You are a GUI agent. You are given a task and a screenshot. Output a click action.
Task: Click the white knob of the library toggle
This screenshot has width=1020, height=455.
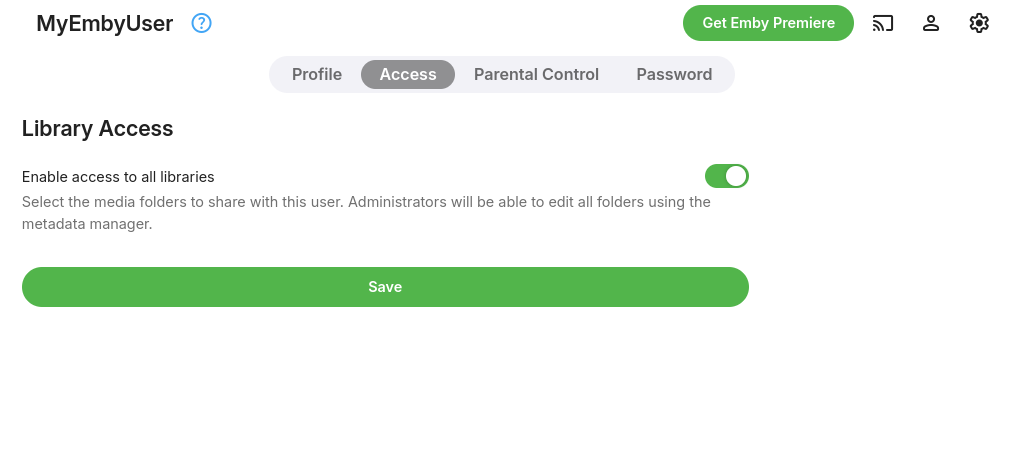736,177
